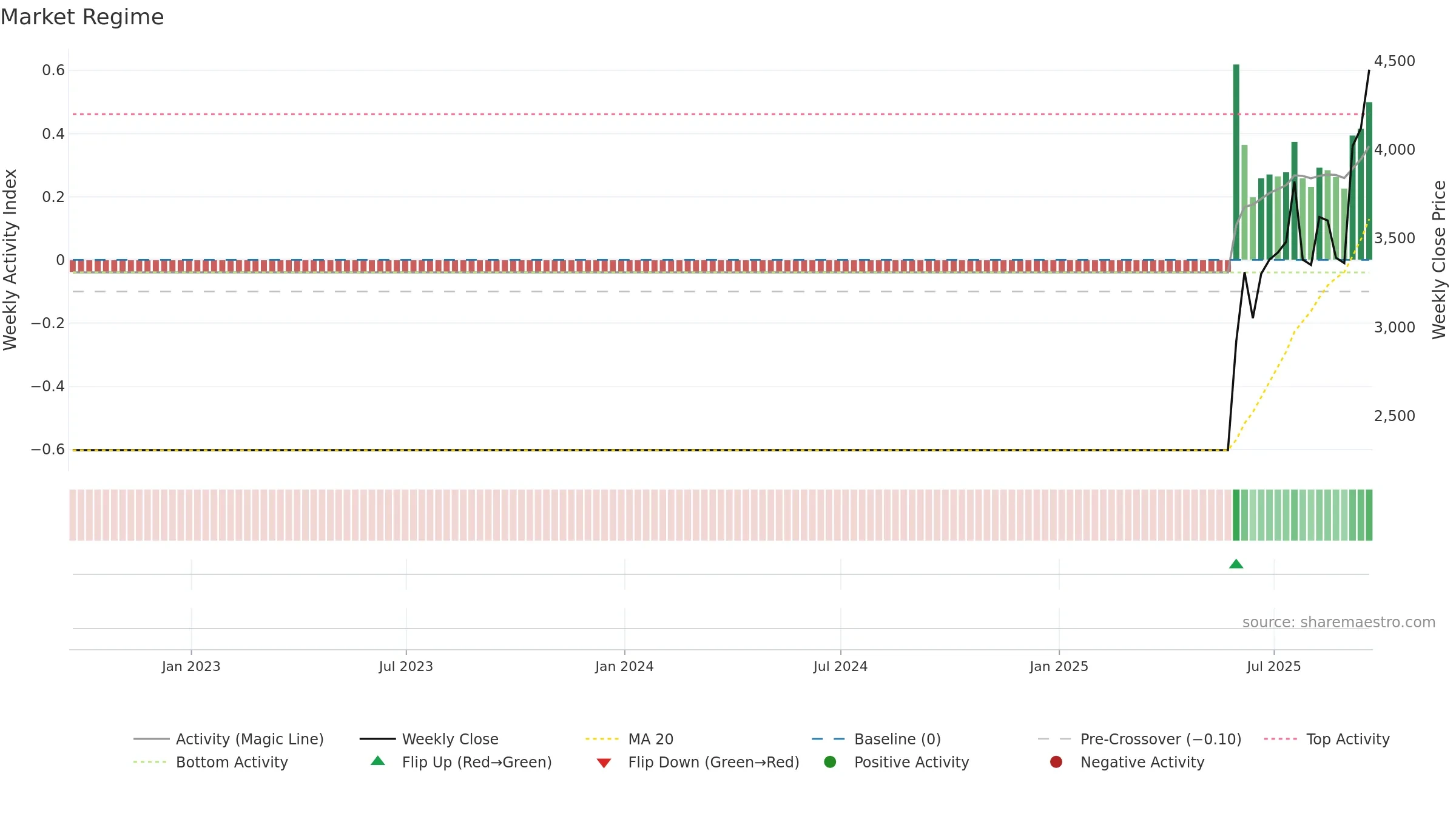This screenshot has height=819, width=1456.
Task: Click the Weekly Close Price axis label
Action: pos(1439,260)
